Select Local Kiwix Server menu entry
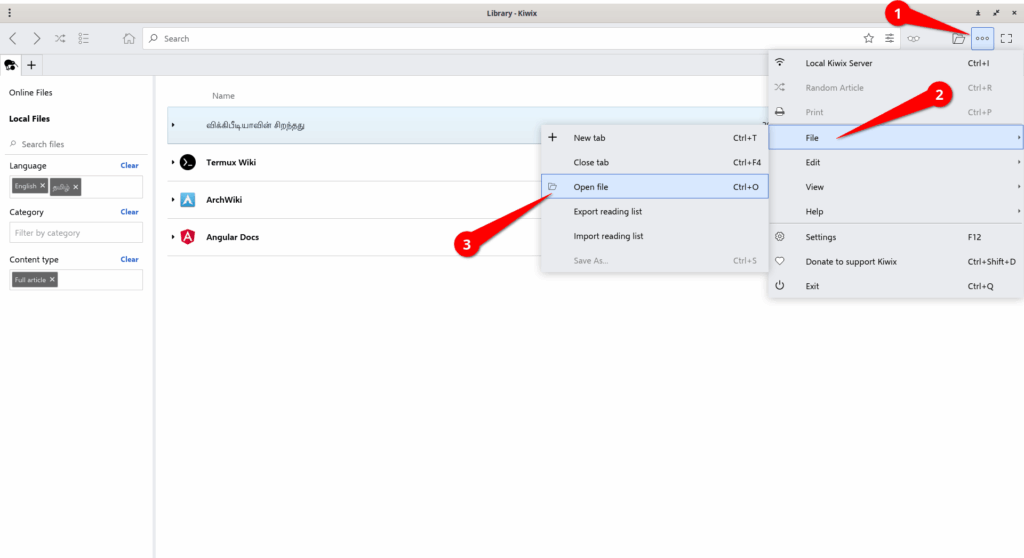This screenshot has height=558, width=1024. click(896, 63)
